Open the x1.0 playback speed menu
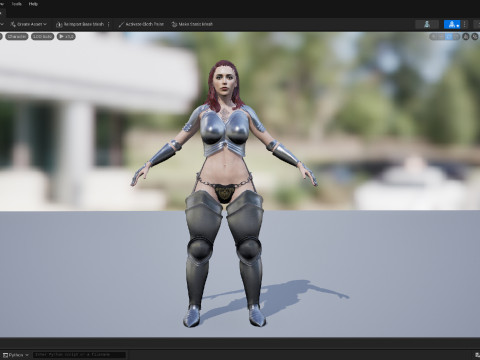 (66, 36)
